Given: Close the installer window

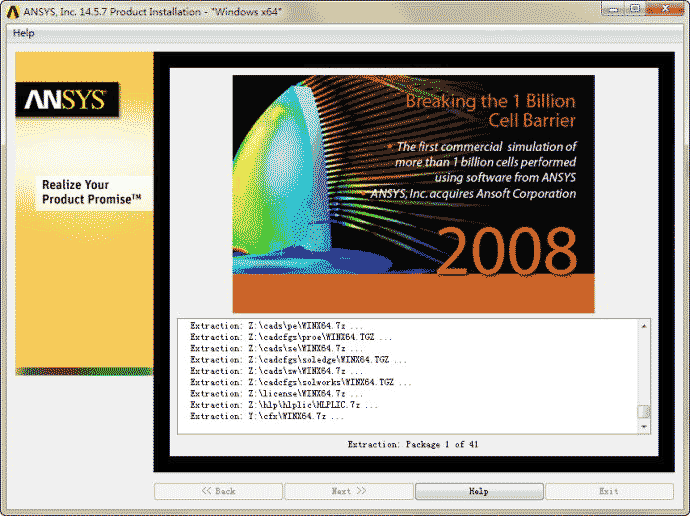Looking at the screenshot, I should coord(664,8).
